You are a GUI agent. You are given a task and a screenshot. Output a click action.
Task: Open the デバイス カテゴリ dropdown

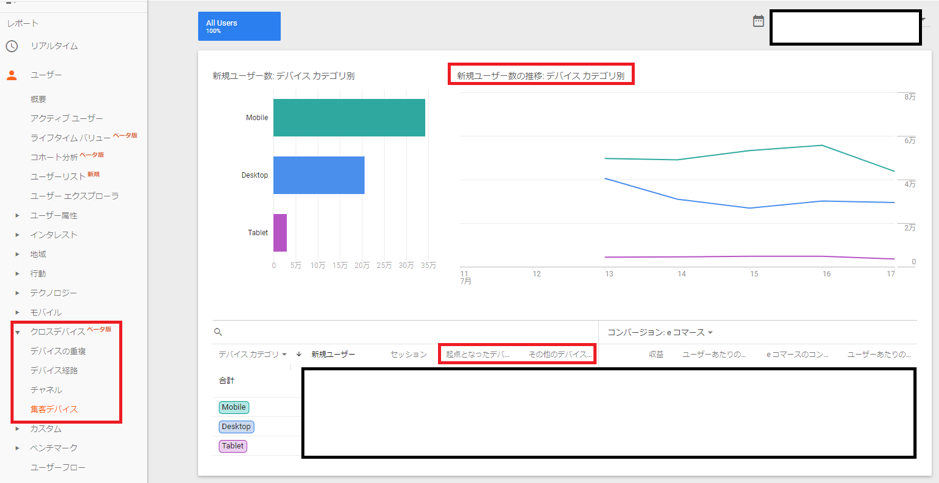(252, 355)
